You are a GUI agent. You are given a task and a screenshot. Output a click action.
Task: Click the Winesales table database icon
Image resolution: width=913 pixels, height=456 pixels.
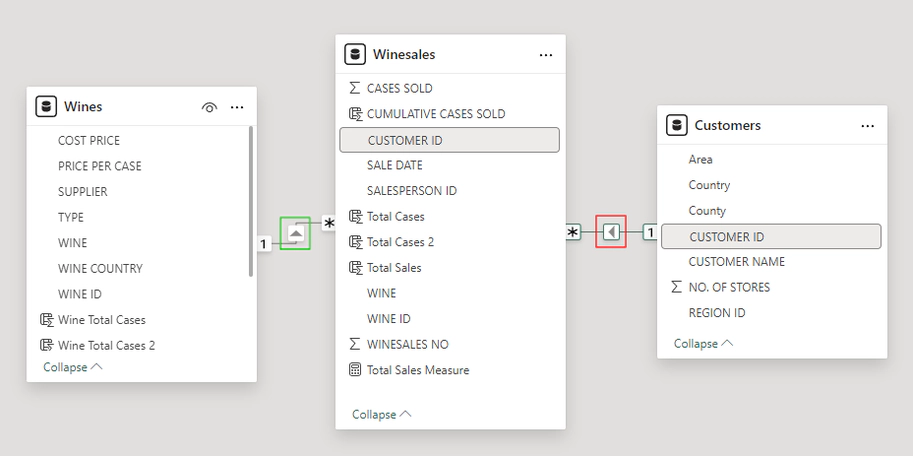[354, 54]
